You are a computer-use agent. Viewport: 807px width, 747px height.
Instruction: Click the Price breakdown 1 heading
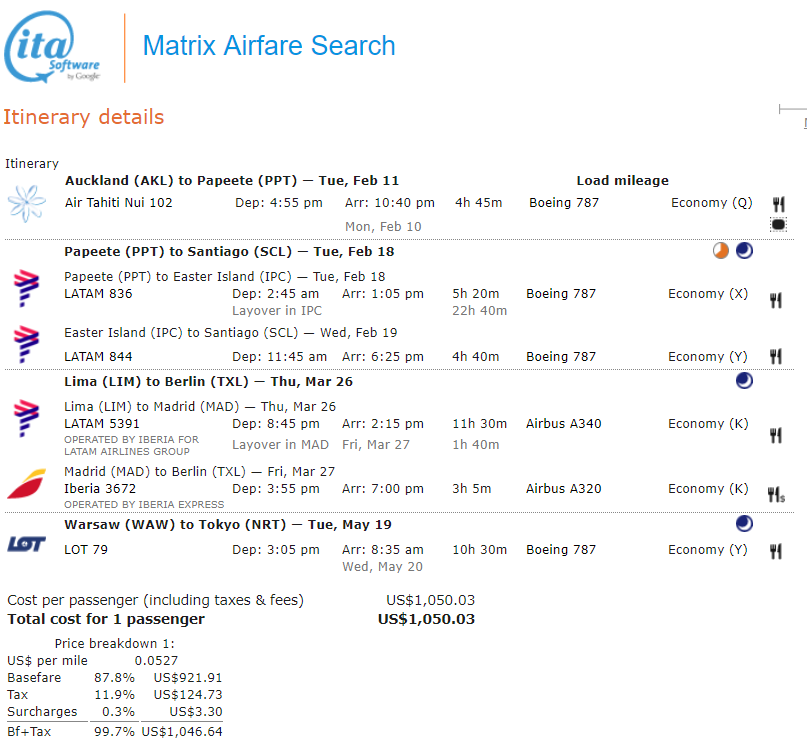tap(114, 644)
